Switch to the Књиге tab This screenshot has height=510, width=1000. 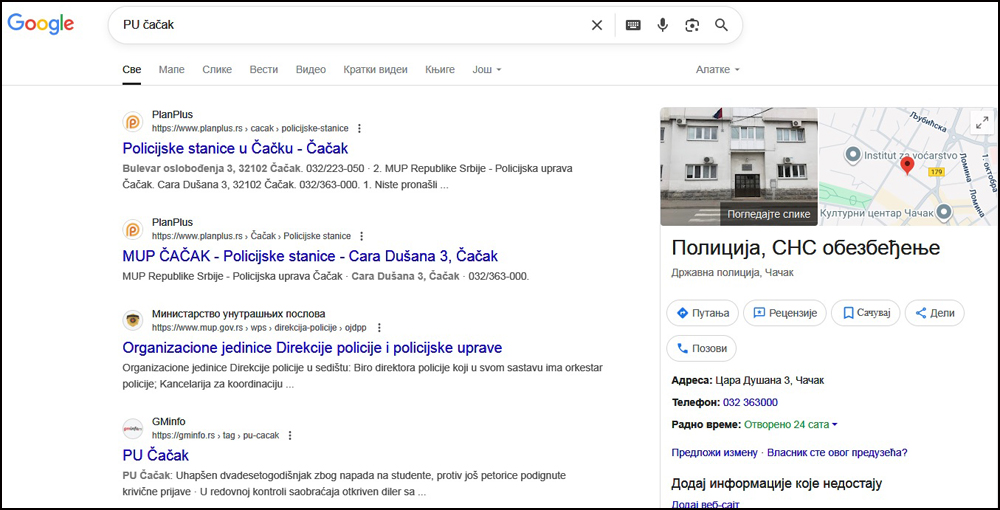pos(440,69)
